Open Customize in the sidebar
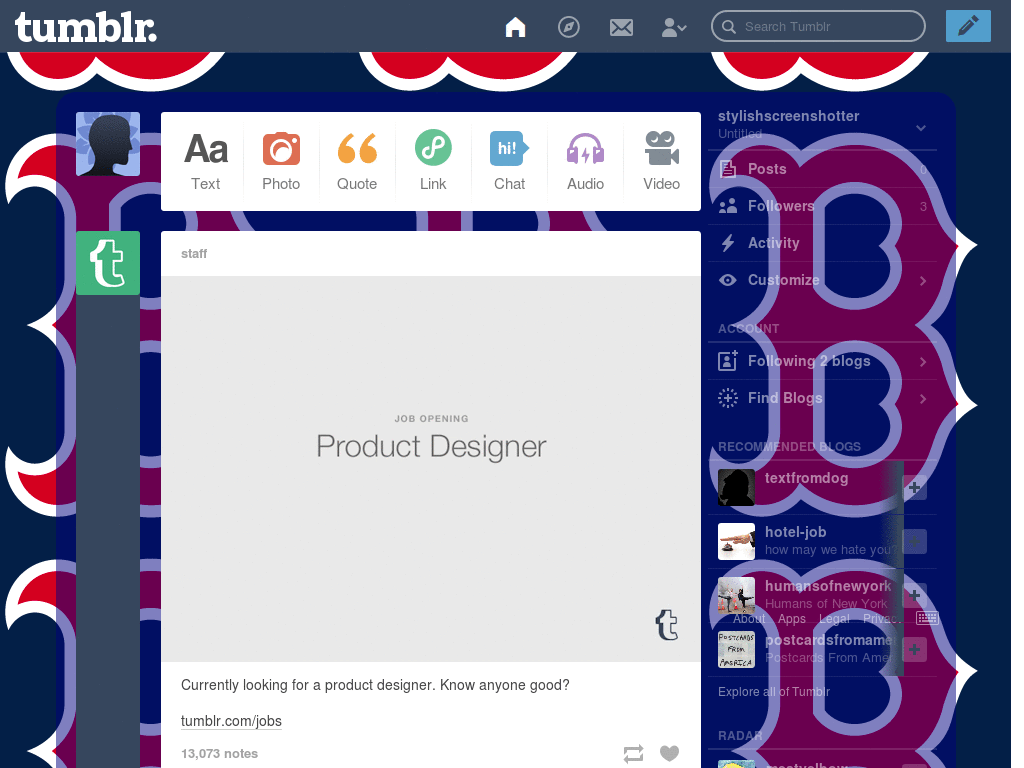Screen dimensions: 1024x768 [822, 280]
